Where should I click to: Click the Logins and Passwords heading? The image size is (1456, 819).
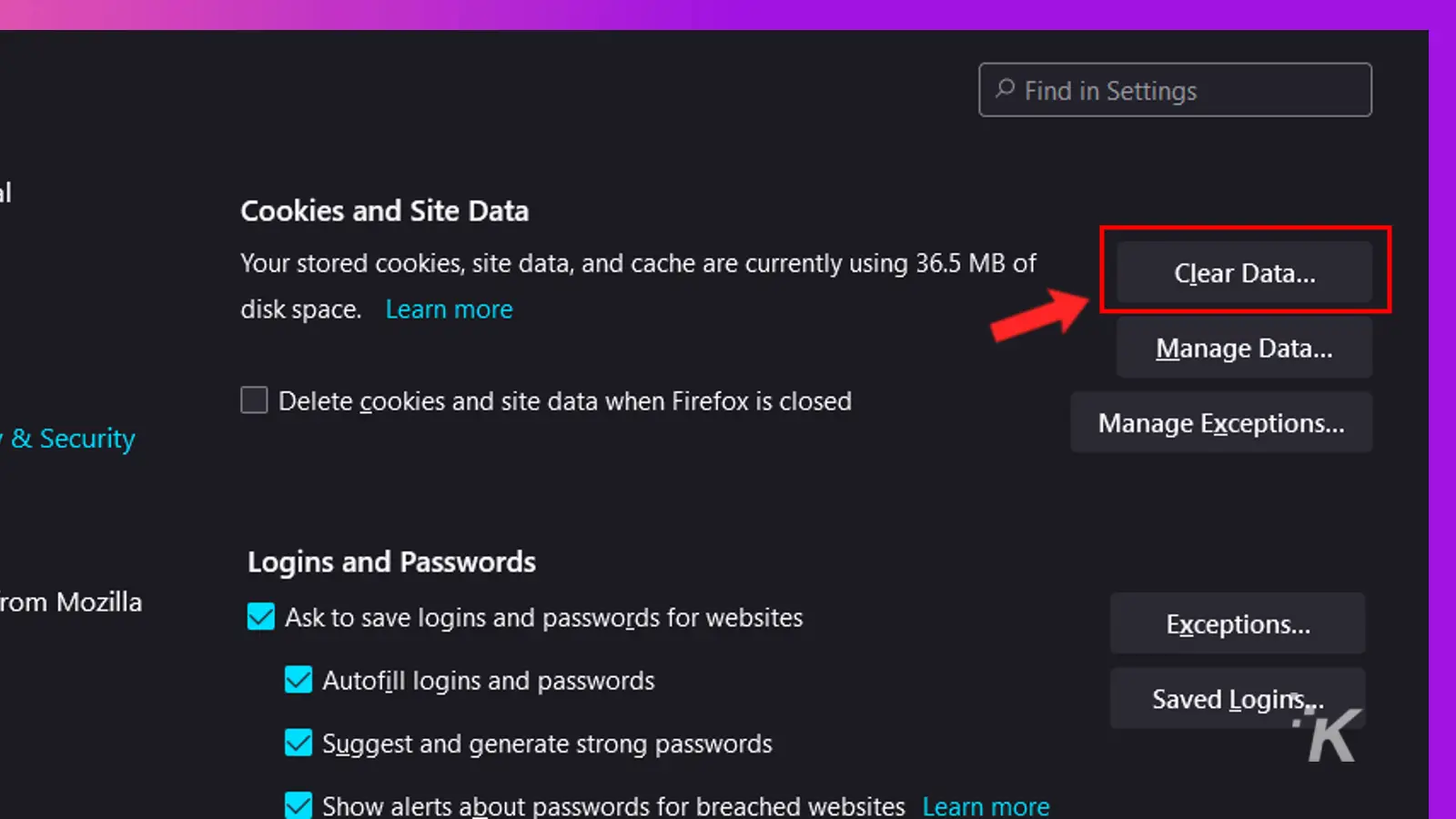(391, 562)
